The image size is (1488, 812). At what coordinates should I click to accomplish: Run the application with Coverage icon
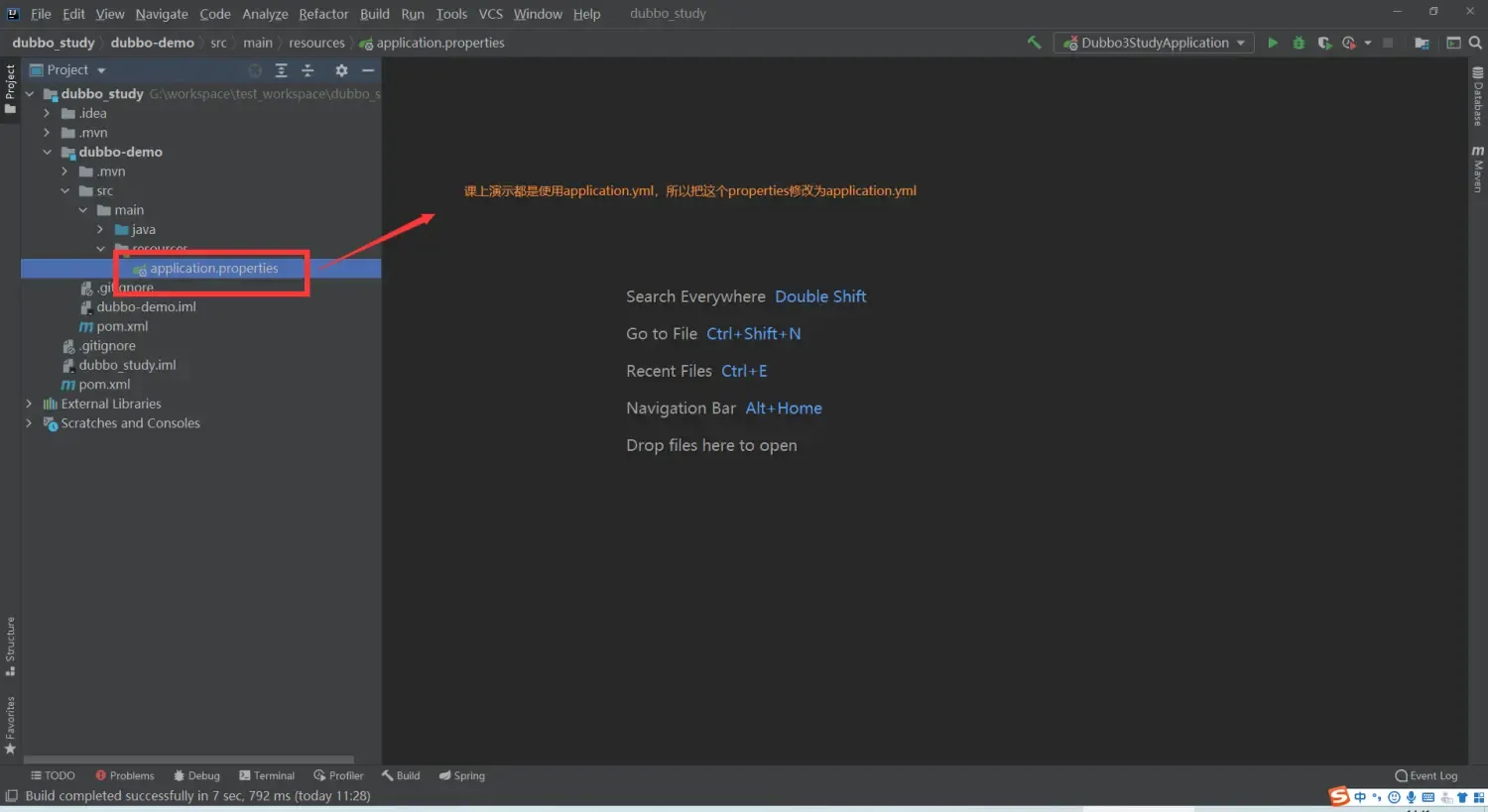[1323, 43]
